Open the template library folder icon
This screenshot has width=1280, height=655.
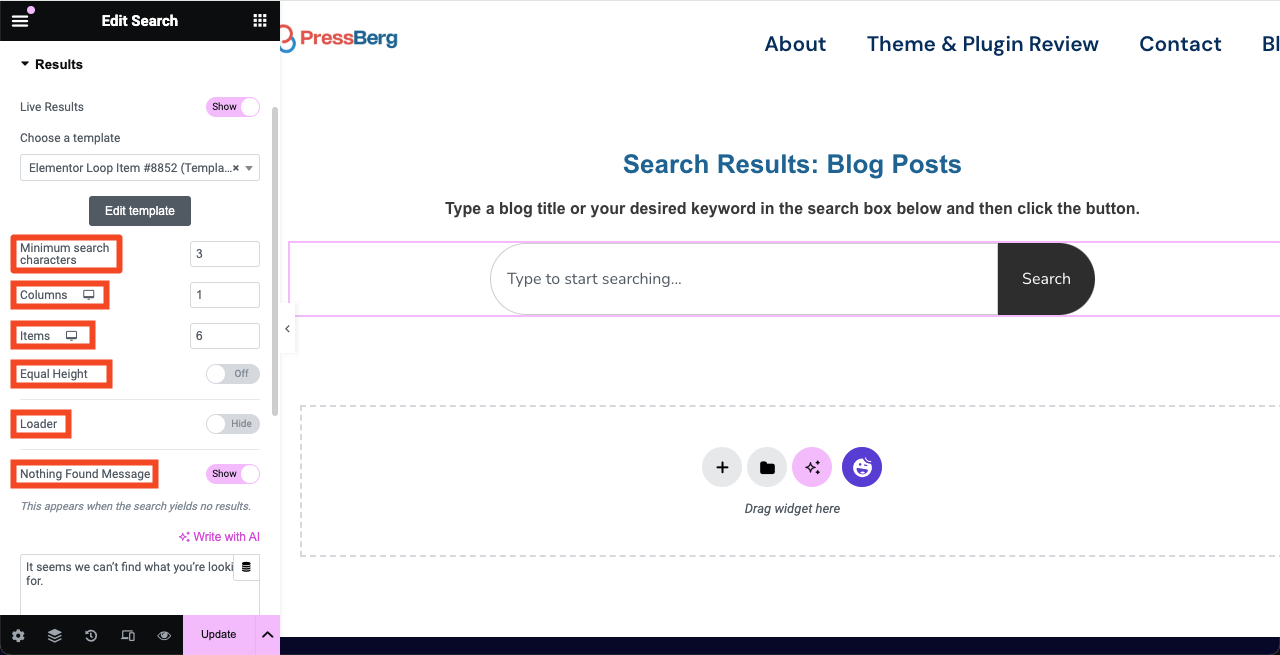tap(767, 467)
